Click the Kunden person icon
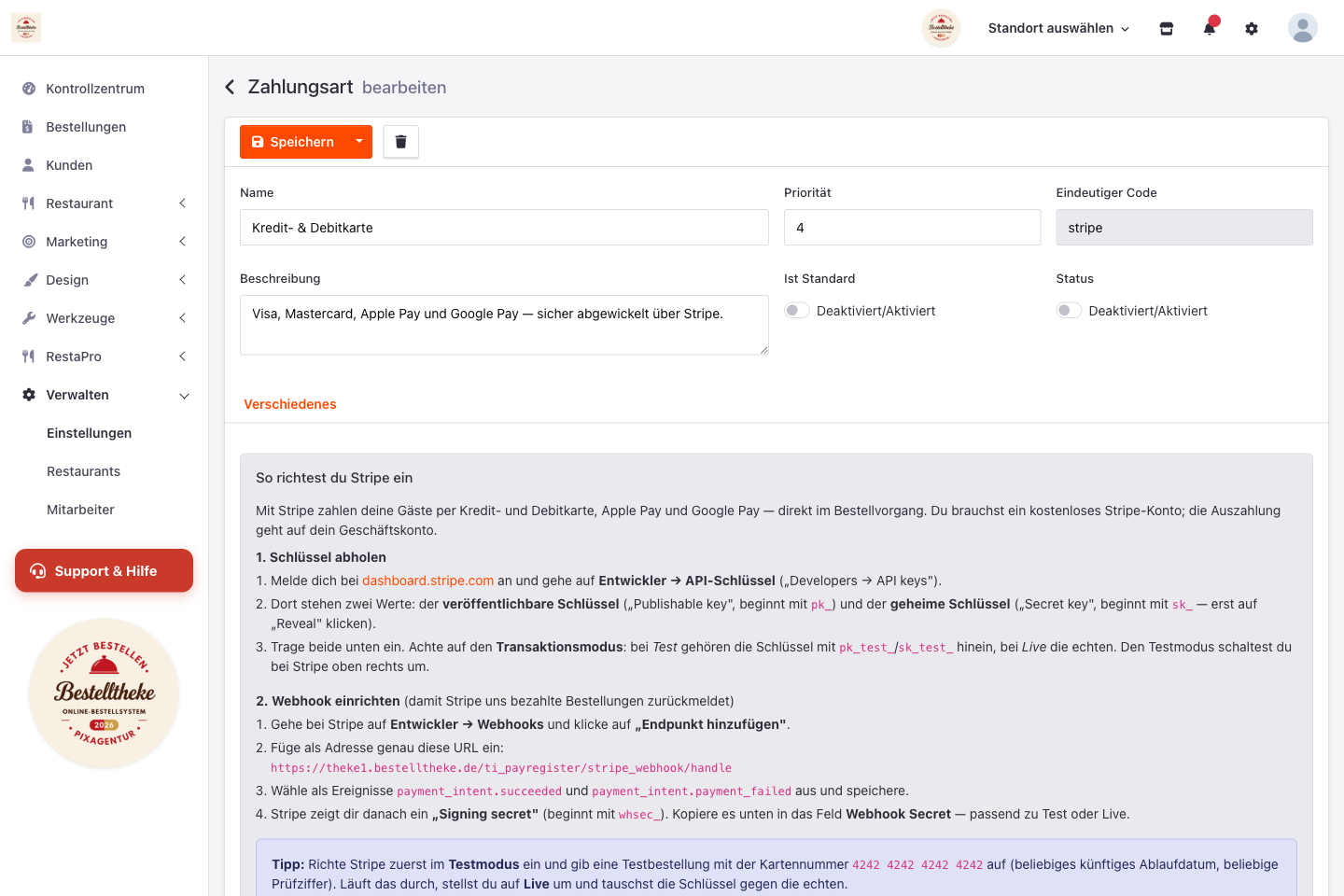The height and width of the screenshot is (896, 1344). click(28, 165)
